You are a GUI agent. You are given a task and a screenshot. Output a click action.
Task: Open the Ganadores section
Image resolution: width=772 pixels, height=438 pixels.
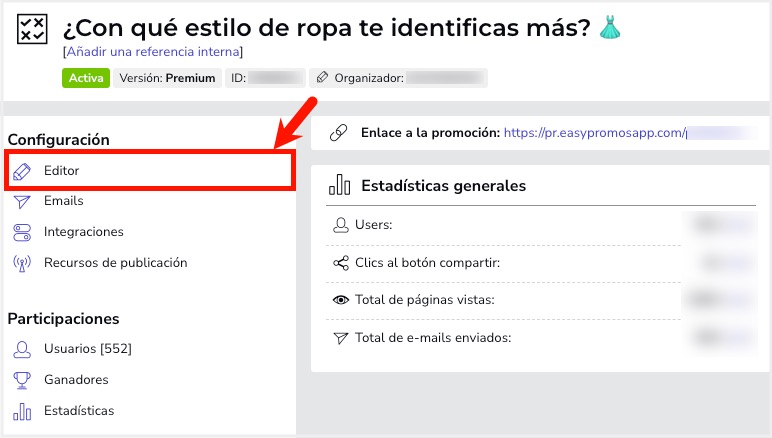(x=76, y=379)
